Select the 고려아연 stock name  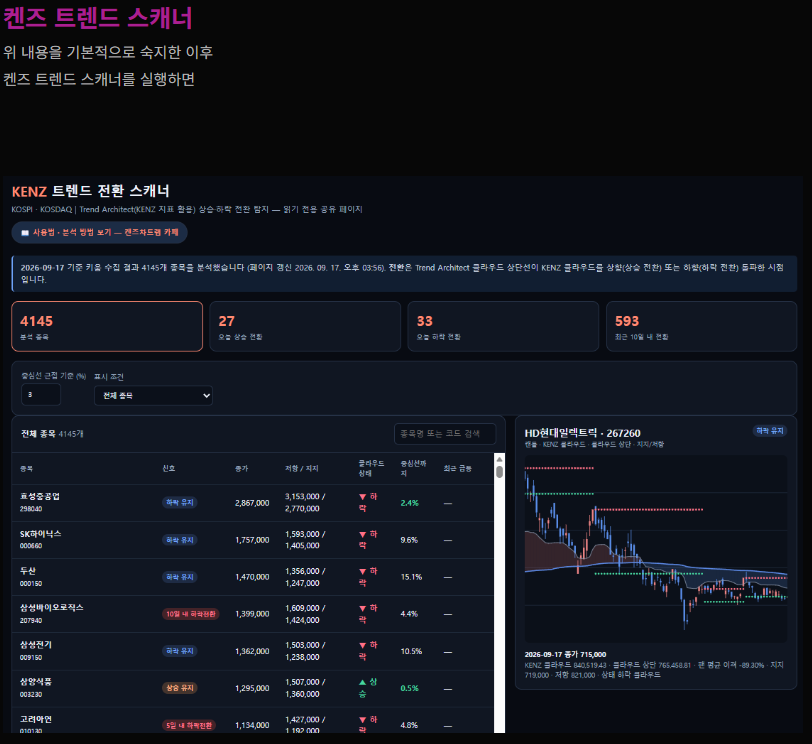36,719
